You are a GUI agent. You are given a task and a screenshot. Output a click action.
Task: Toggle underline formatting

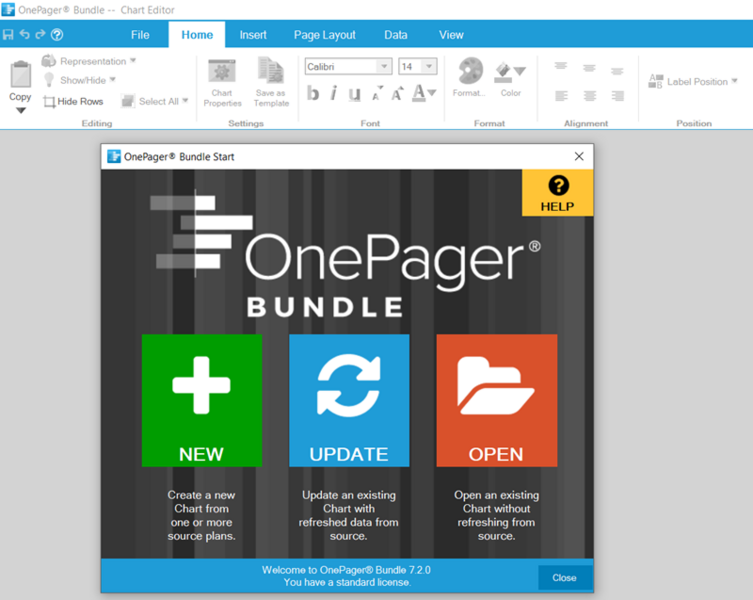click(x=354, y=94)
